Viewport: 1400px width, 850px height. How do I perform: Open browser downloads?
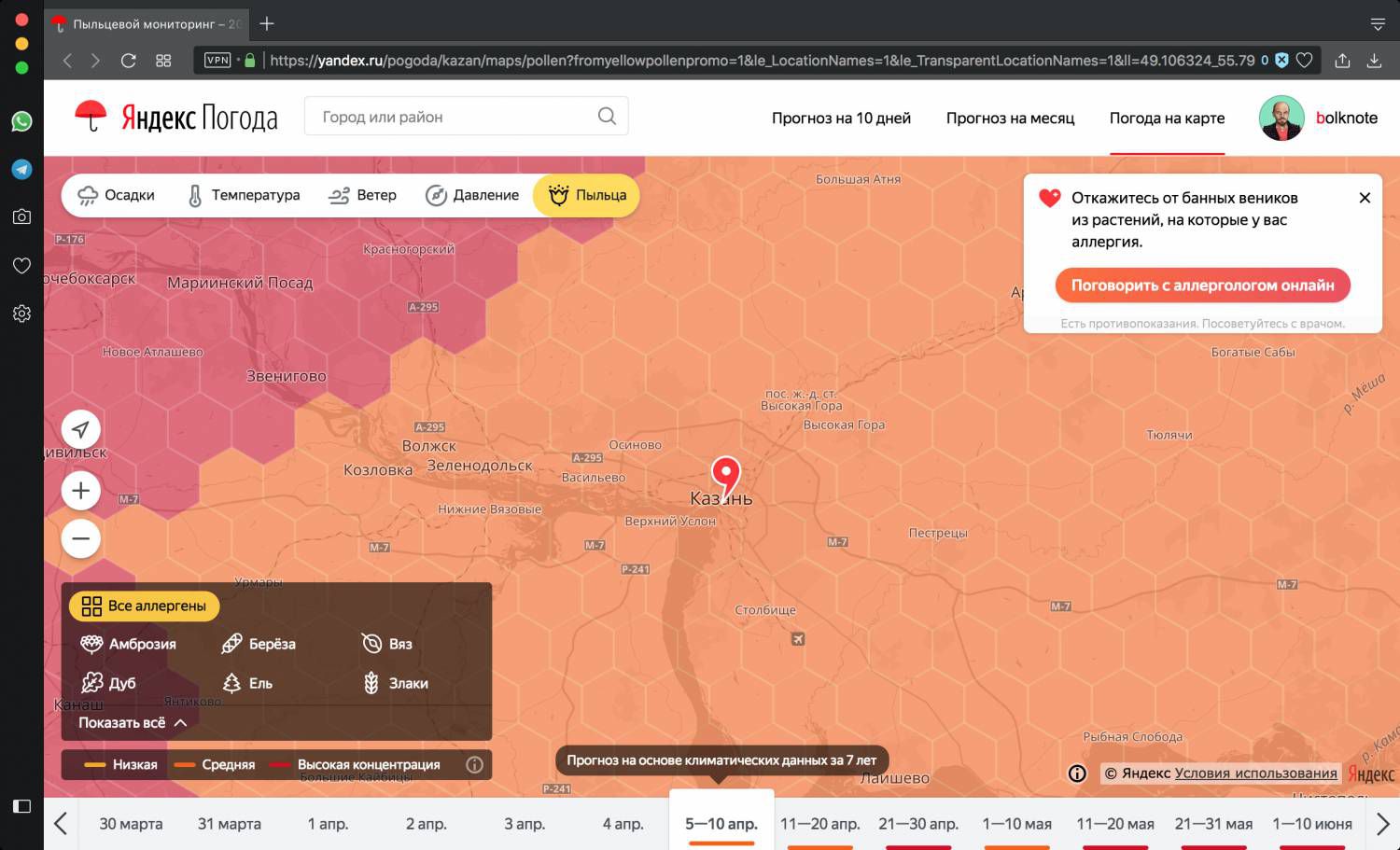coord(1374,60)
